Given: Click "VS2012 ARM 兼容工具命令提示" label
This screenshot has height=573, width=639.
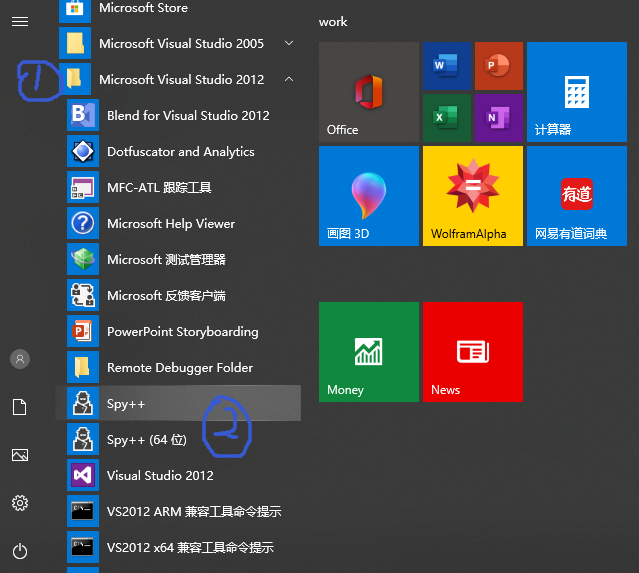Looking at the screenshot, I should [194, 511].
